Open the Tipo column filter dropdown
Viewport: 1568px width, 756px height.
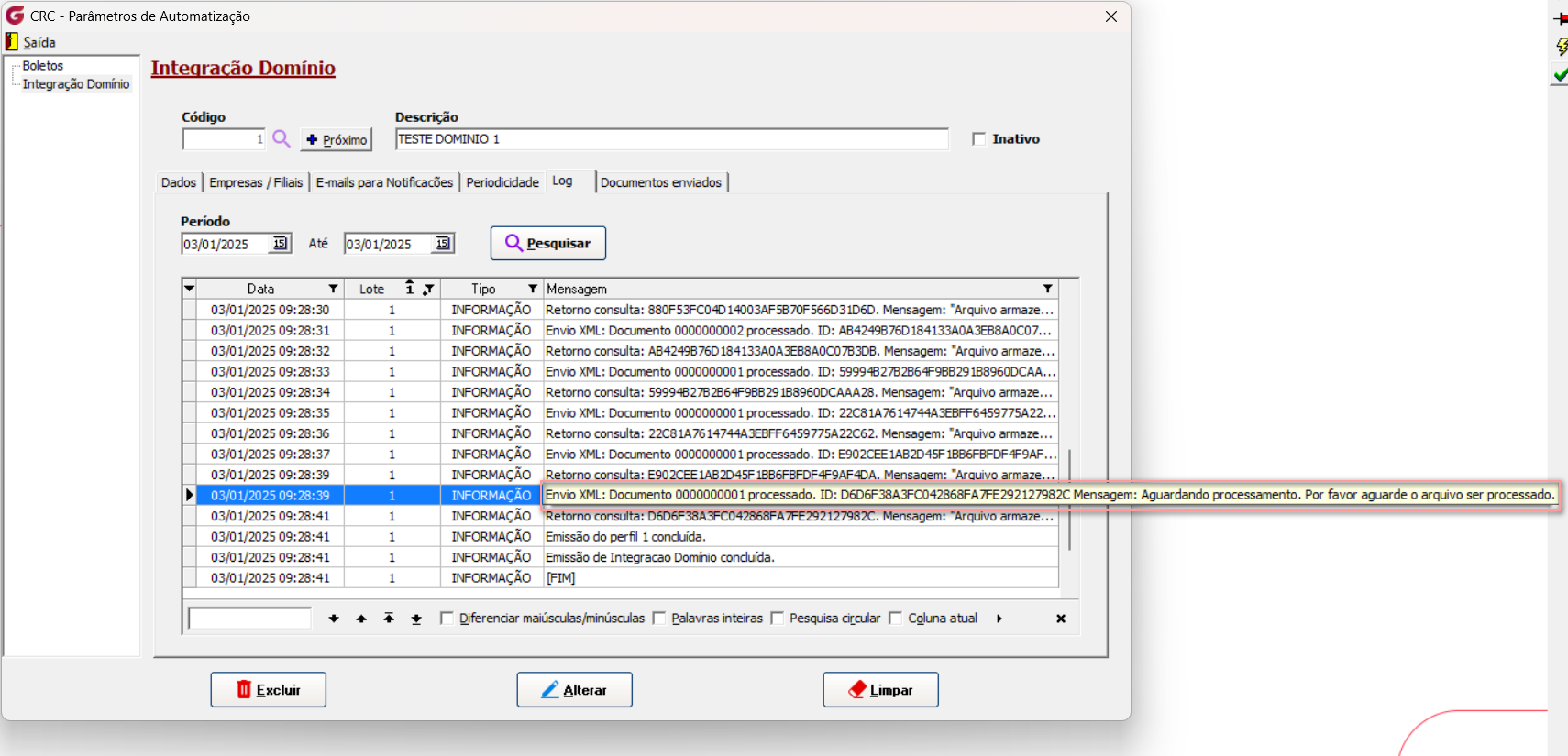532,289
